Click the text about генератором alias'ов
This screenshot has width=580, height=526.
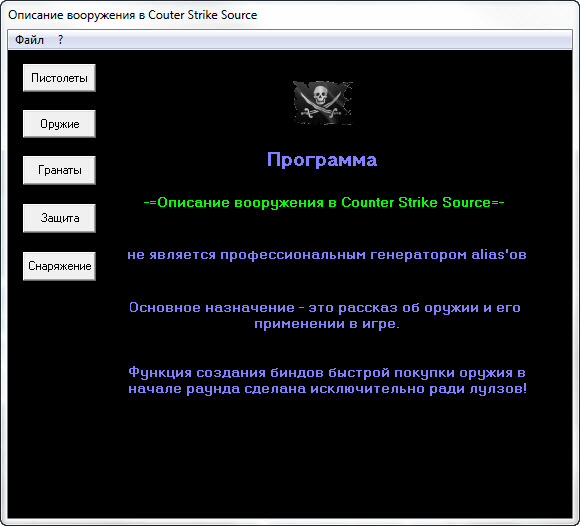click(x=327, y=255)
